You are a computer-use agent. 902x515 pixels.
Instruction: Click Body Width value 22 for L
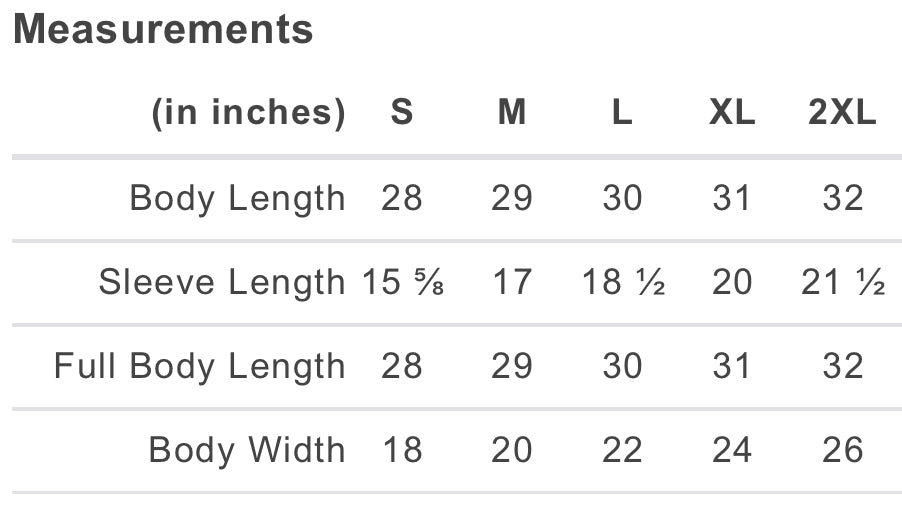[x=622, y=450]
